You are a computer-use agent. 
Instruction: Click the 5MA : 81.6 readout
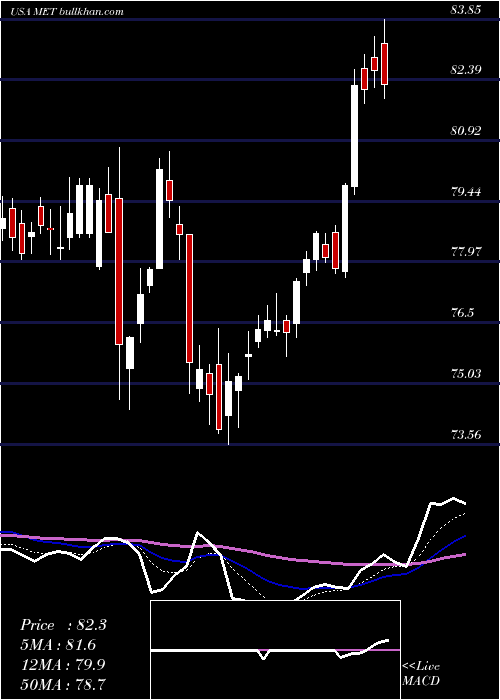click(x=58, y=645)
